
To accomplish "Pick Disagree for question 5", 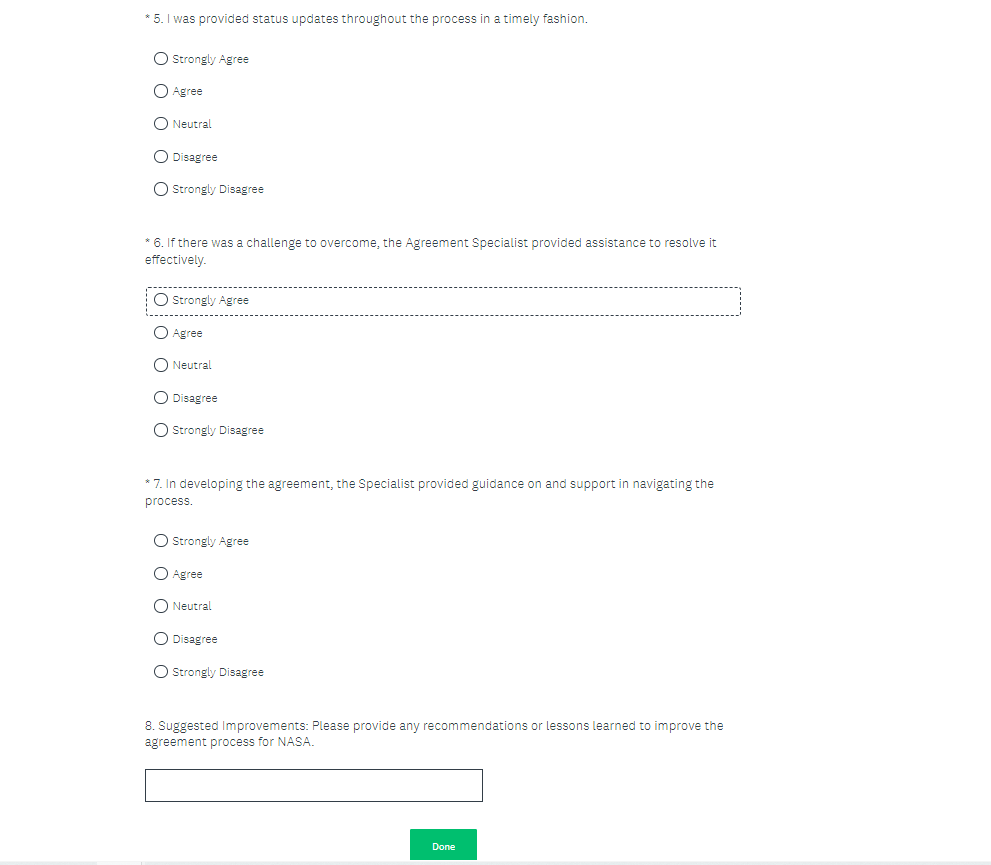I will [161, 157].
